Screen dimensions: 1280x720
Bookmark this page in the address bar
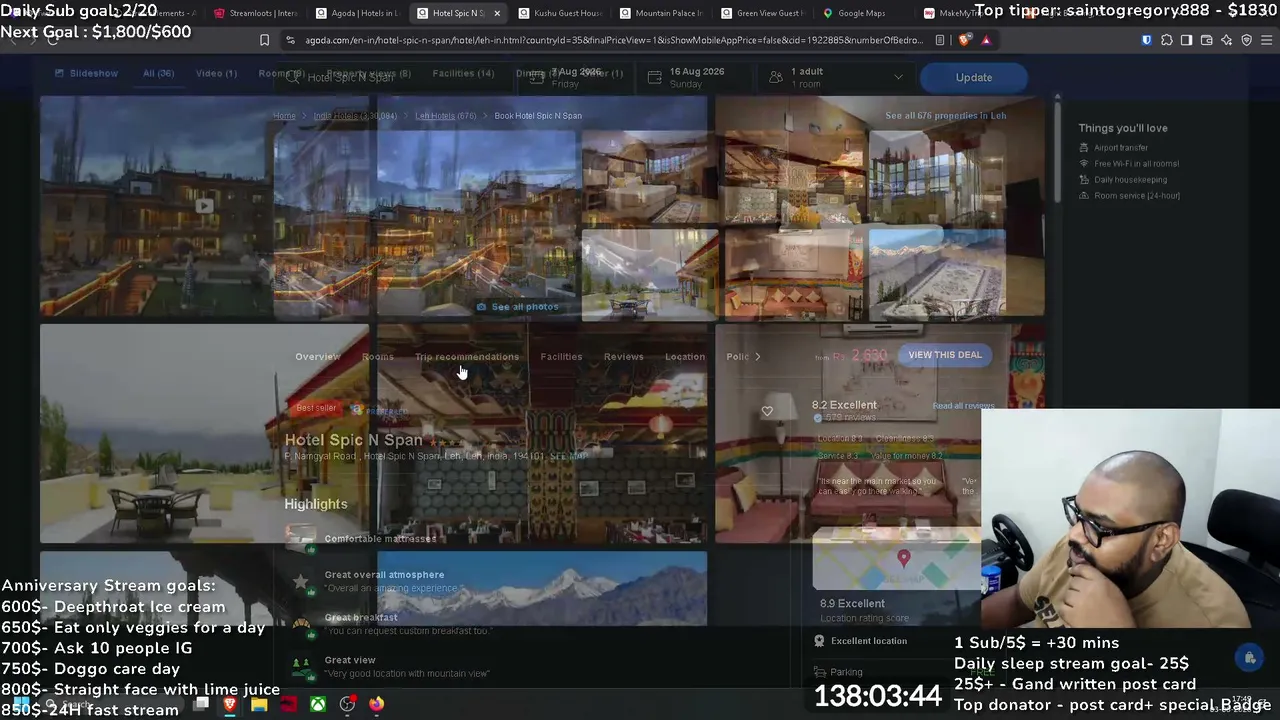pyautogui.click(x=264, y=40)
